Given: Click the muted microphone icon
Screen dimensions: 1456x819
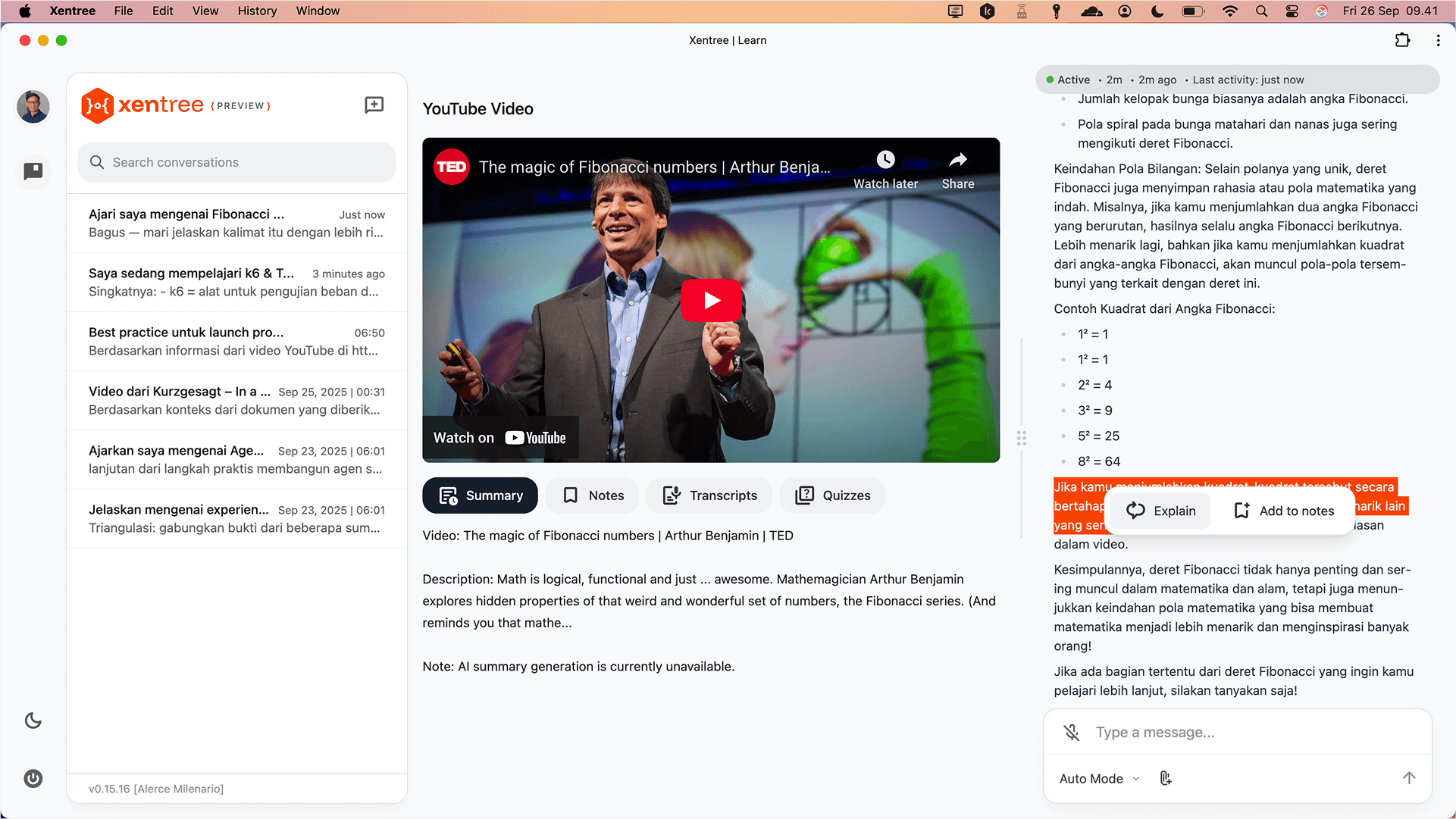Looking at the screenshot, I should tap(1071, 732).
